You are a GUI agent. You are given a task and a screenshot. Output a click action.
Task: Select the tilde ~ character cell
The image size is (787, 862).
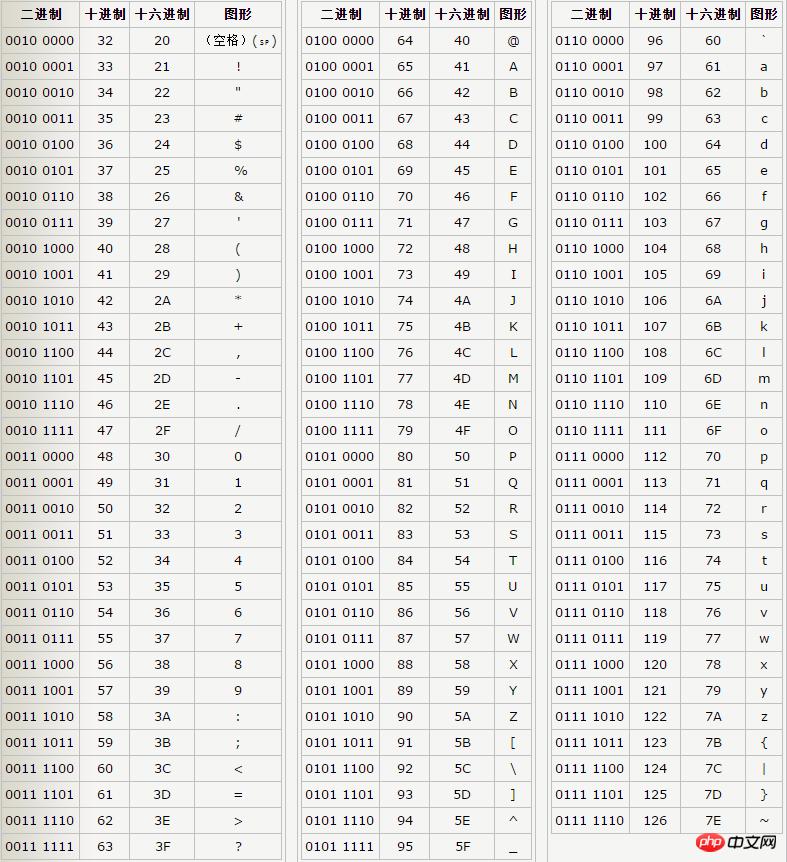763,820
